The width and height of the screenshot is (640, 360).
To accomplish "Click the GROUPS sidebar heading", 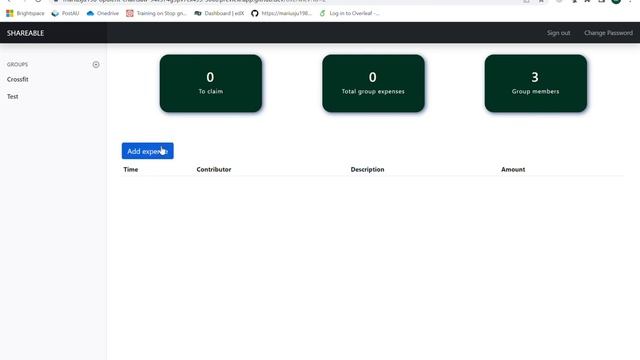I will pyautogui.click(x=18, y=64).
